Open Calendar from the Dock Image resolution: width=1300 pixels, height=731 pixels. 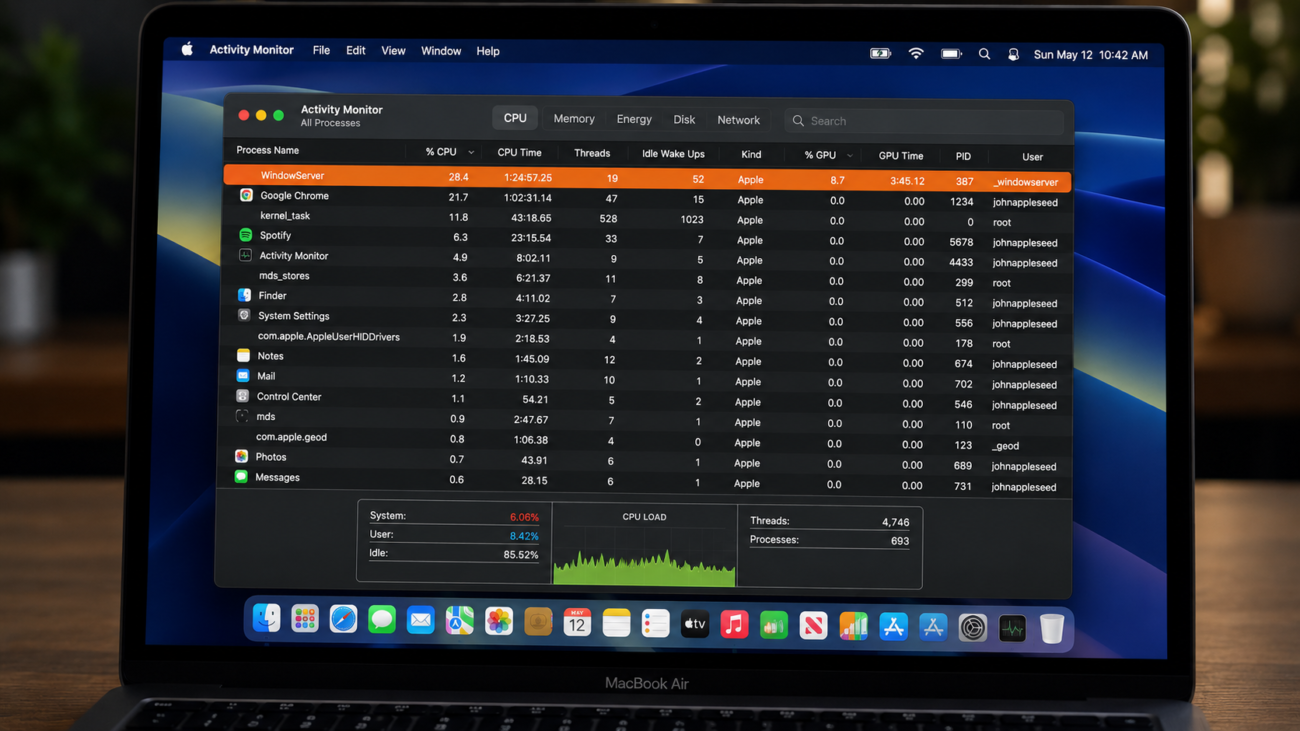(x=577, y=623)
